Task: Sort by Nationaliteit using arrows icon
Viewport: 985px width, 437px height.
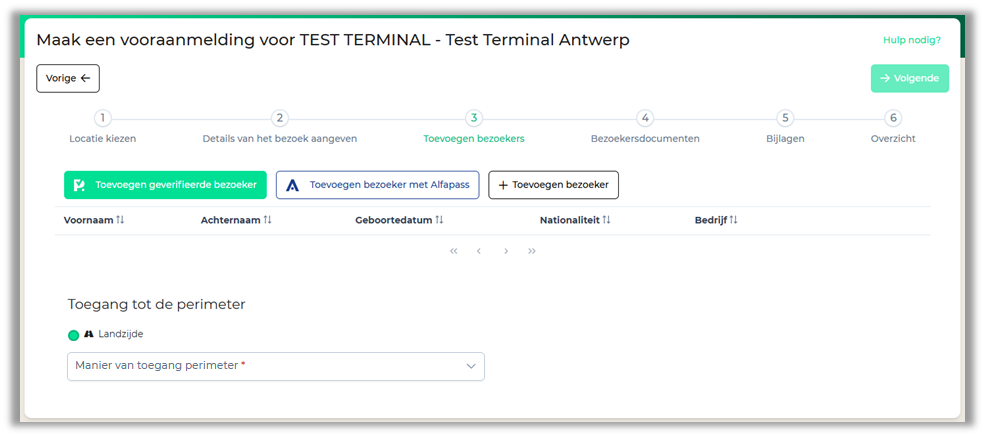Action: pos(606,220)
